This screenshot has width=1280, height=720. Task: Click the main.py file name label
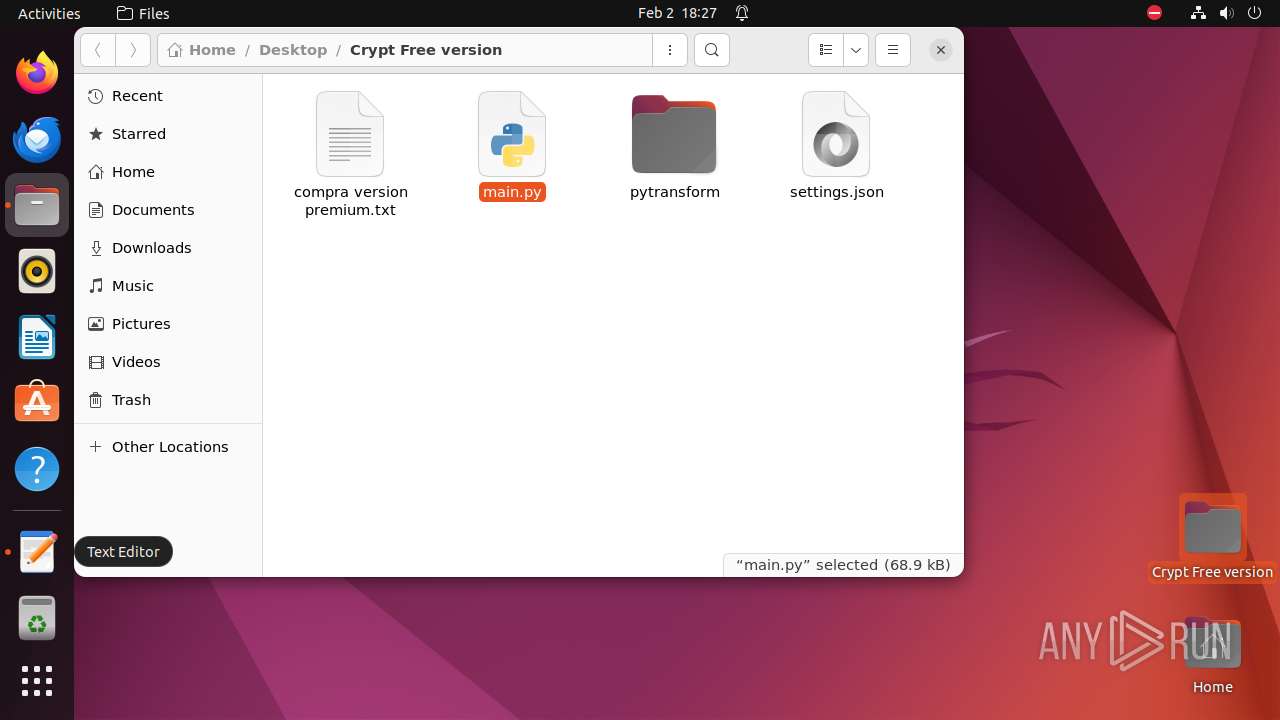click(x=512, y=192)
